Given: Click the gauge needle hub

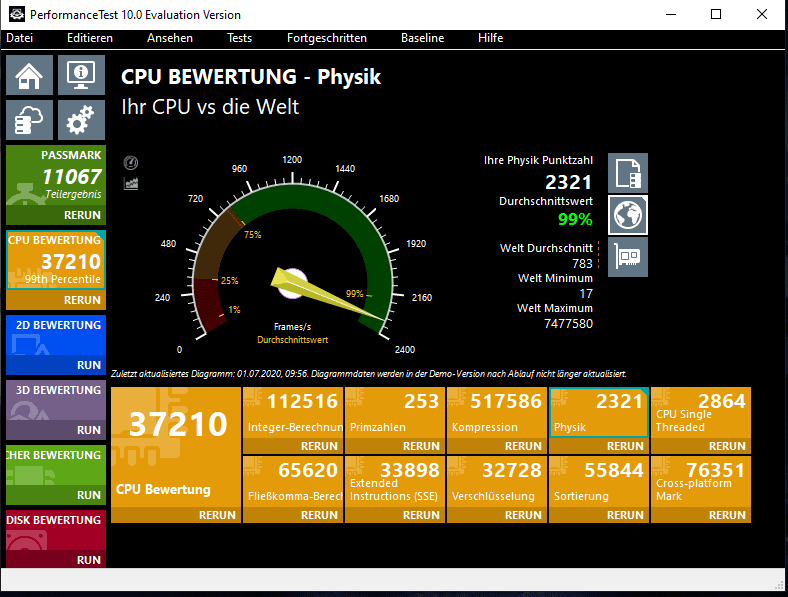Looking at the screenshot, I should click(x=292, y=284).
